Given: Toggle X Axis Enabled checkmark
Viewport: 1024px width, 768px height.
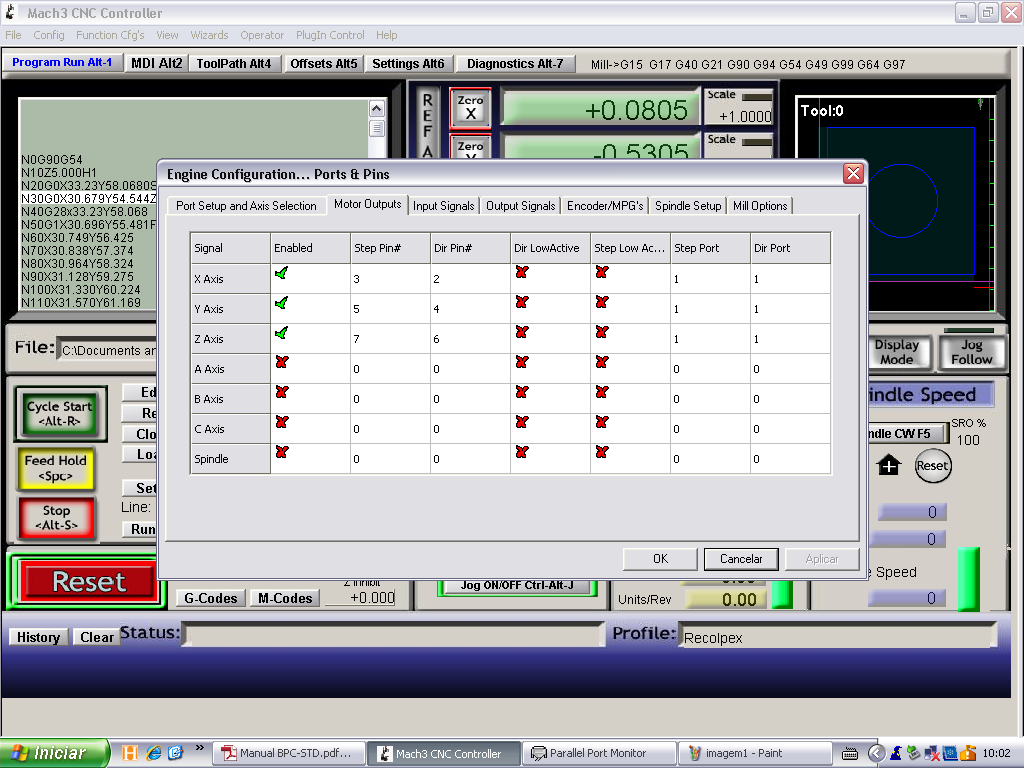Looking at the screenshot, I should [281, 273].
